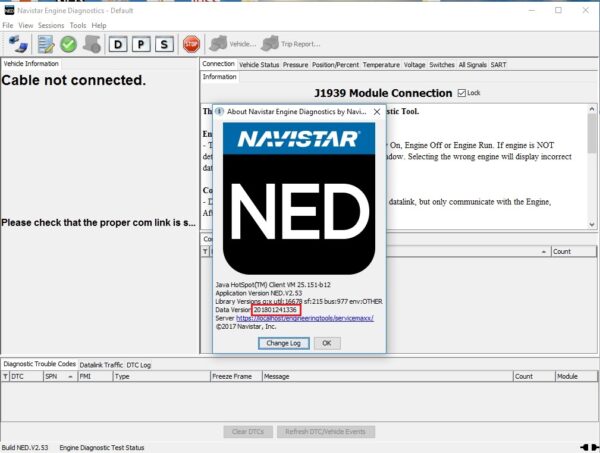Viewport: 600px width, 453px height.
Task: Click the NED app icon in title bar
Action: click(x=9, y=10)
